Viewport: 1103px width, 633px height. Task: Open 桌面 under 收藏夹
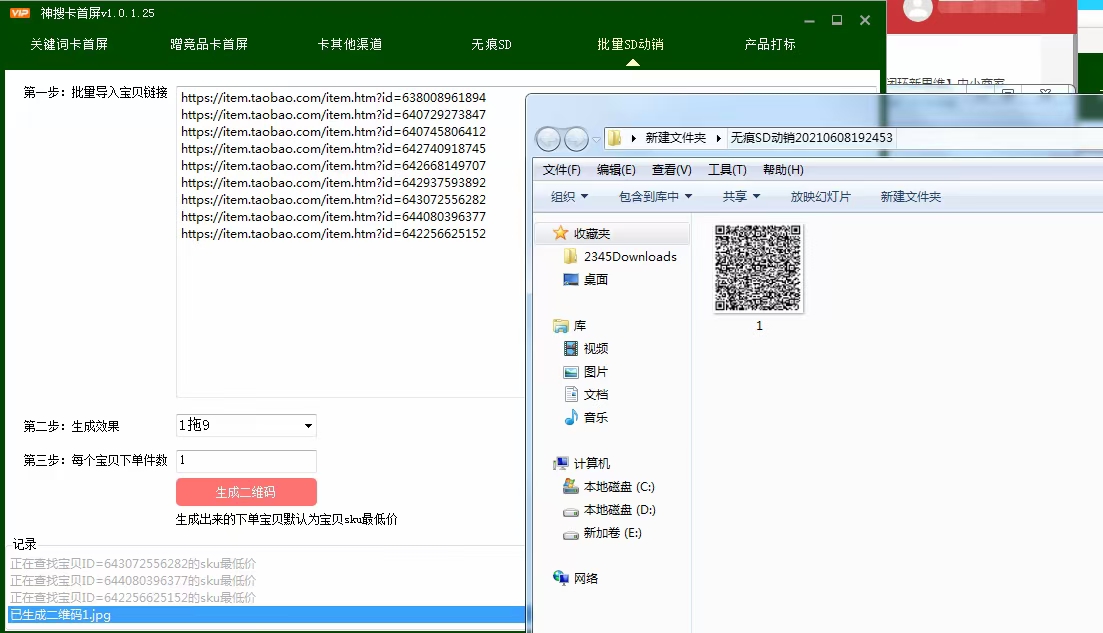(x=597, y=279)
